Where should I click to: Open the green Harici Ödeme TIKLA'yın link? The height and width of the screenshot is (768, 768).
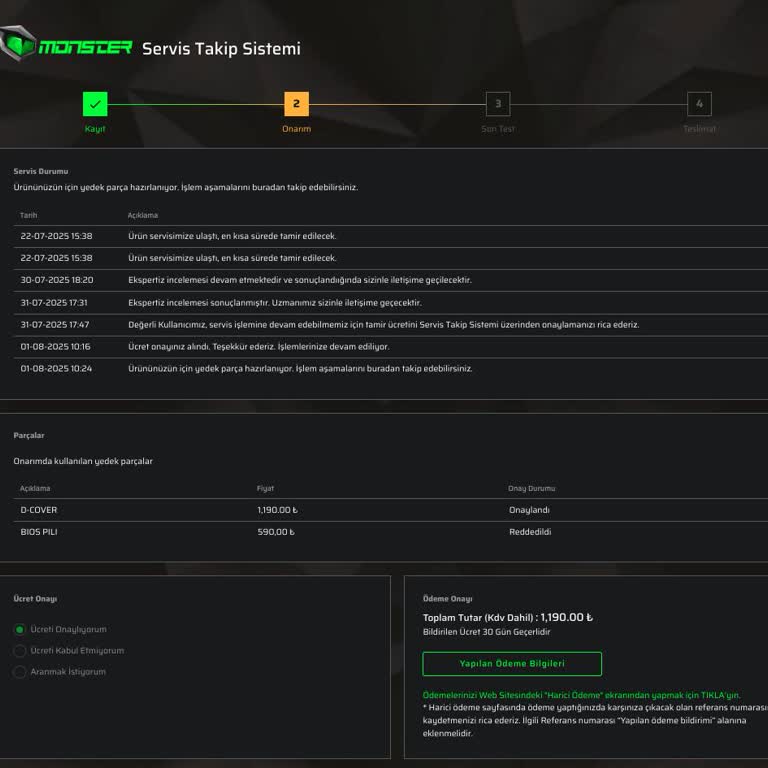pyautogui.click(x=581, y=694)
